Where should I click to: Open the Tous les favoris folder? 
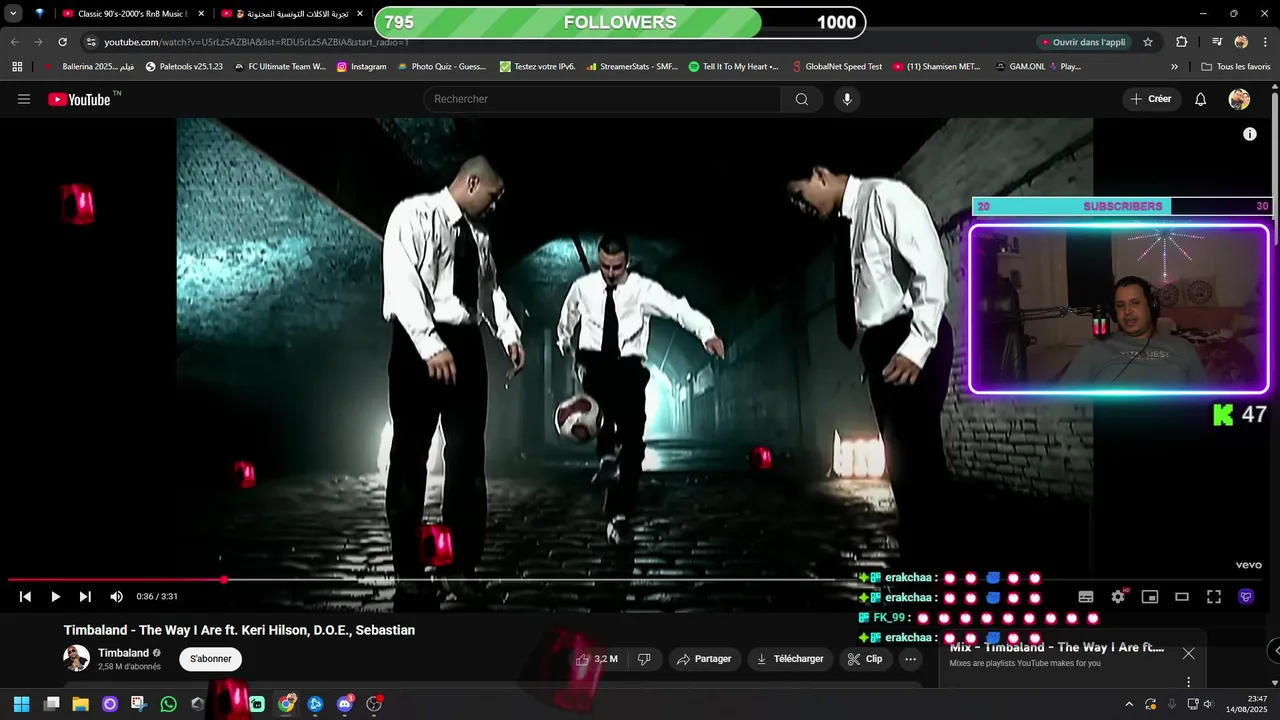pos(1236,67)
